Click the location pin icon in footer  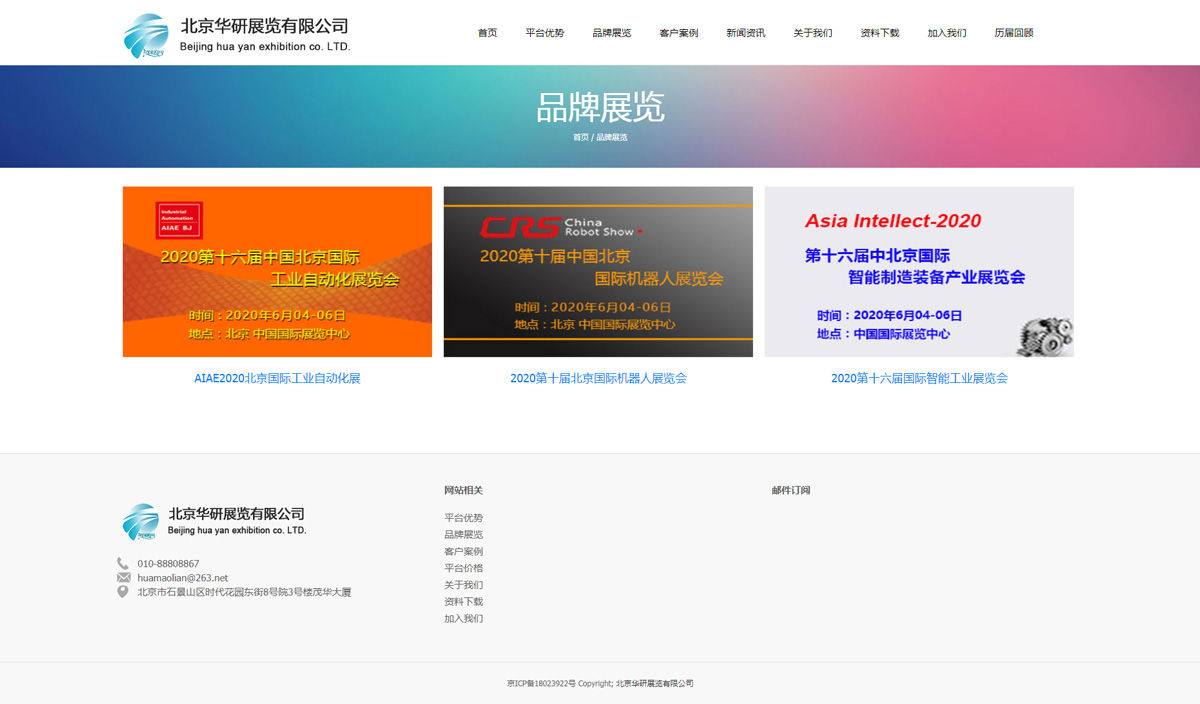(123, 592)
